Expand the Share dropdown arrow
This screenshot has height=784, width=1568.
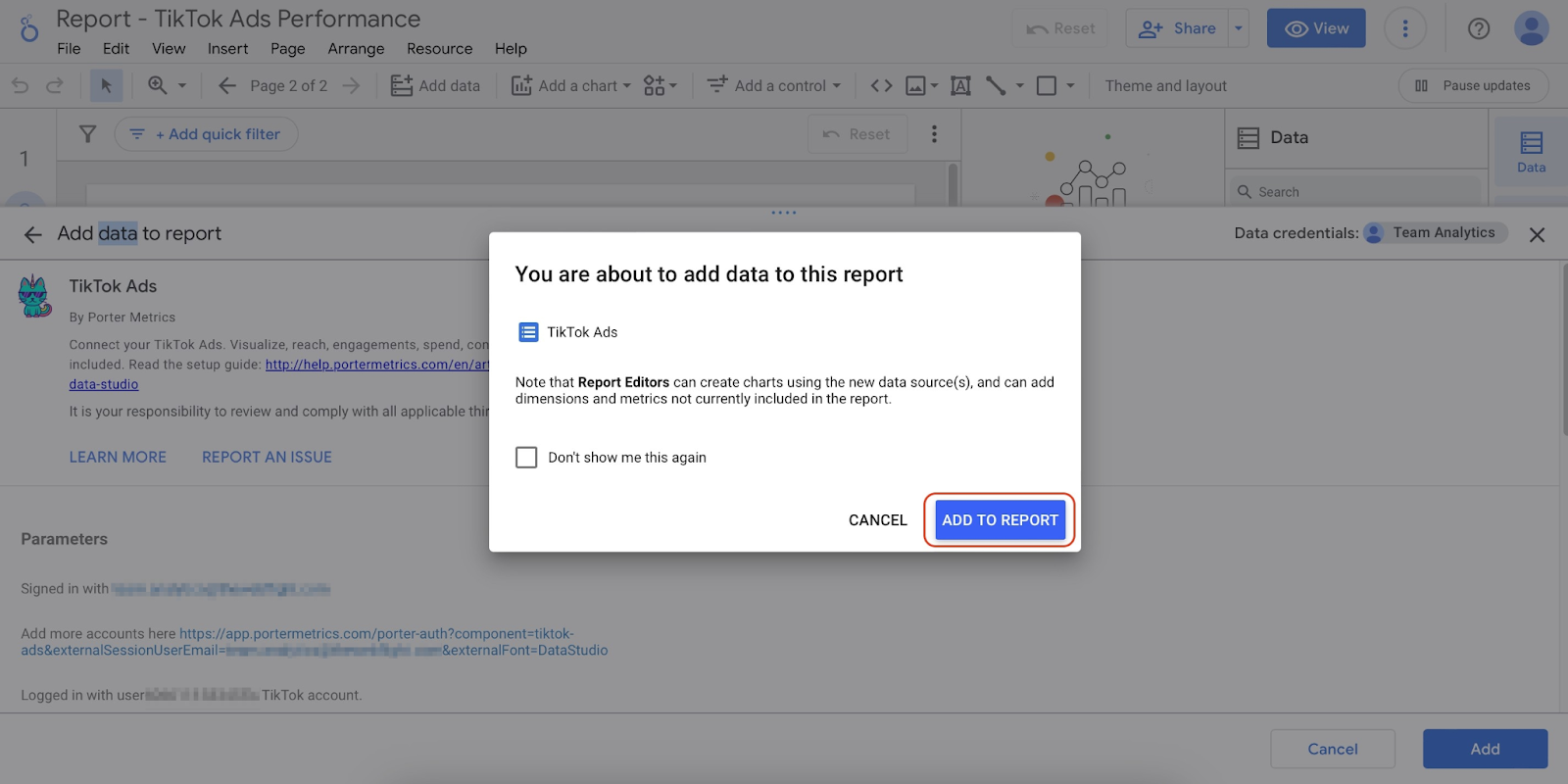pyautogui.click(x=1239, y=28)
